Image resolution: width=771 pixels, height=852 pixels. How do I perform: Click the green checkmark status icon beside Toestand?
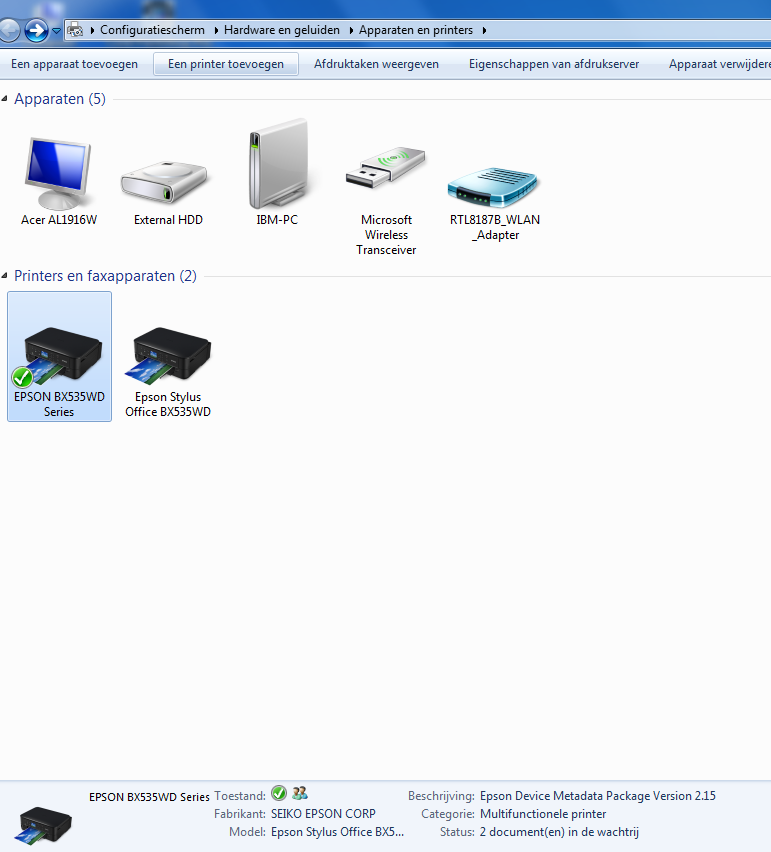279,793
